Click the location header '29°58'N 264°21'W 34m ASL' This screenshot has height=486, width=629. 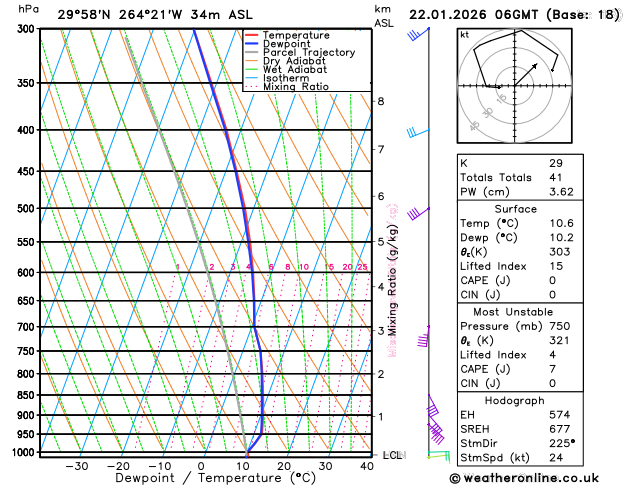tap(155, 15)
